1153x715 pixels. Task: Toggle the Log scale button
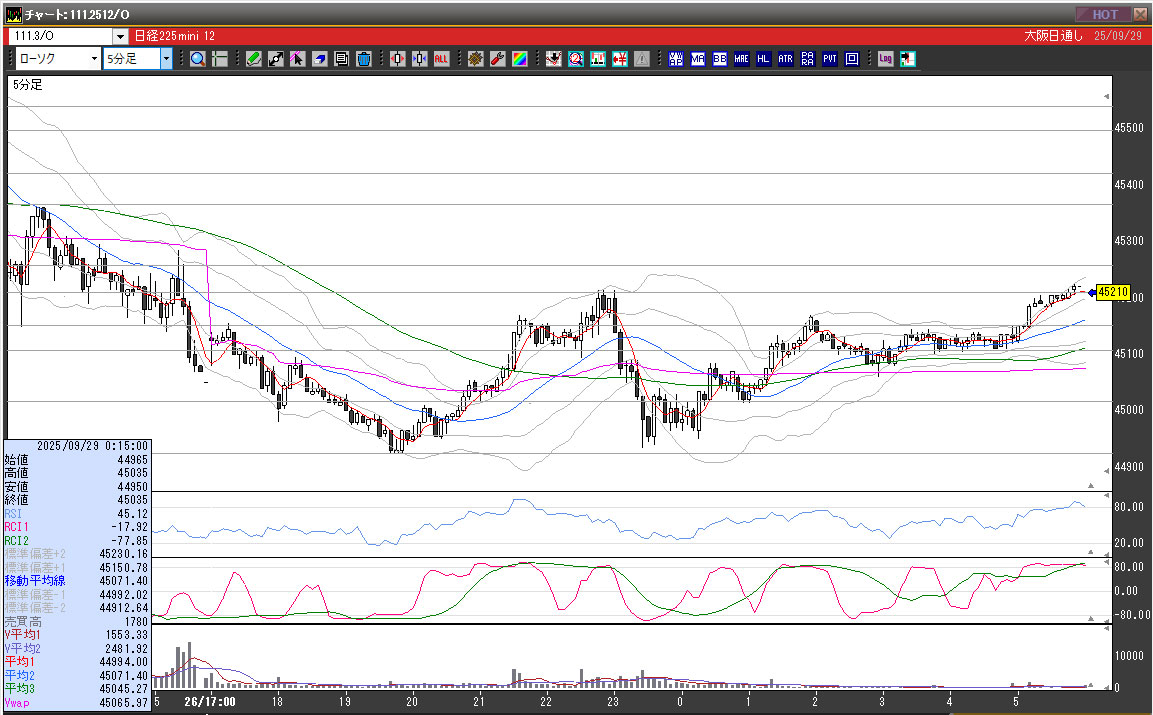coord(886,59)
